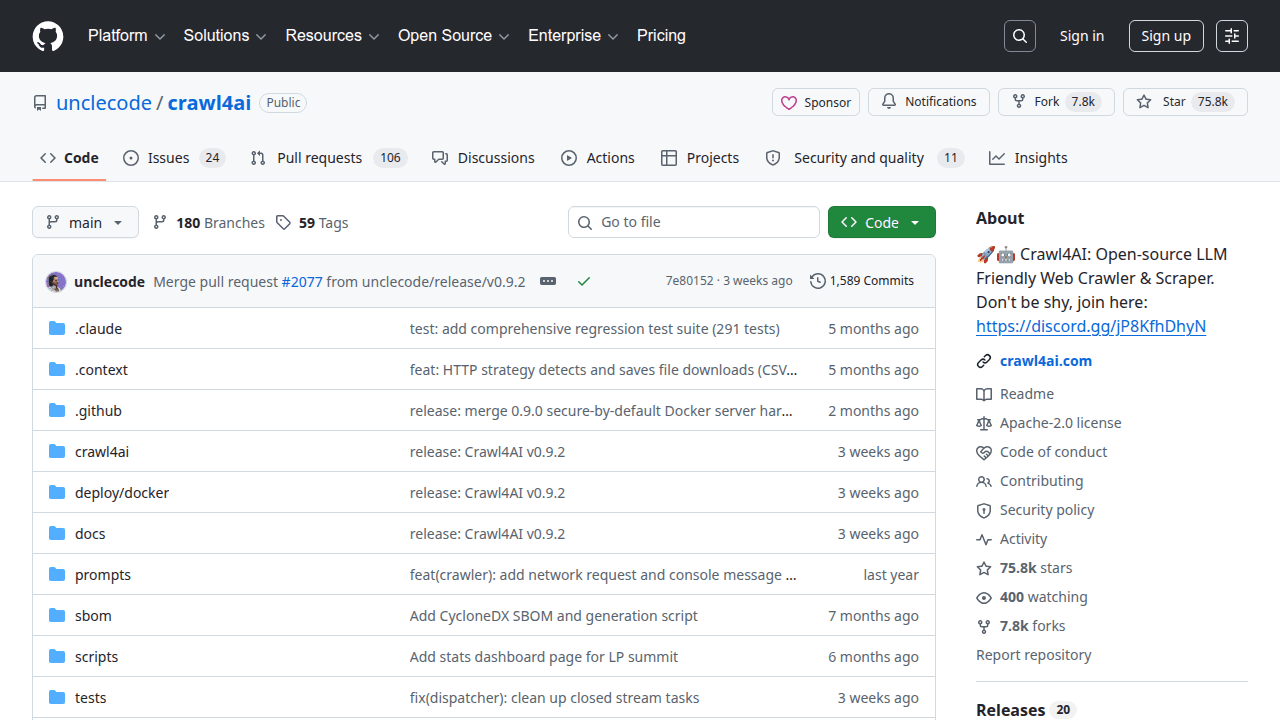Screen dimensions: 1280x720
Task: Open the prompts folder
Action: [x=103, y=575]
